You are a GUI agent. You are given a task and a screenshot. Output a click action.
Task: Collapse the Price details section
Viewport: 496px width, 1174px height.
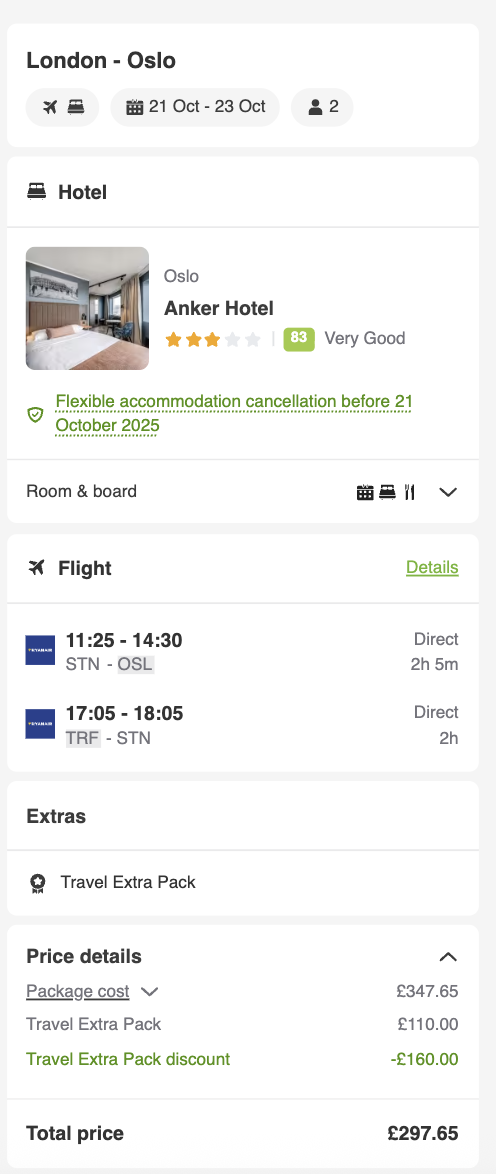coord(448,957)
